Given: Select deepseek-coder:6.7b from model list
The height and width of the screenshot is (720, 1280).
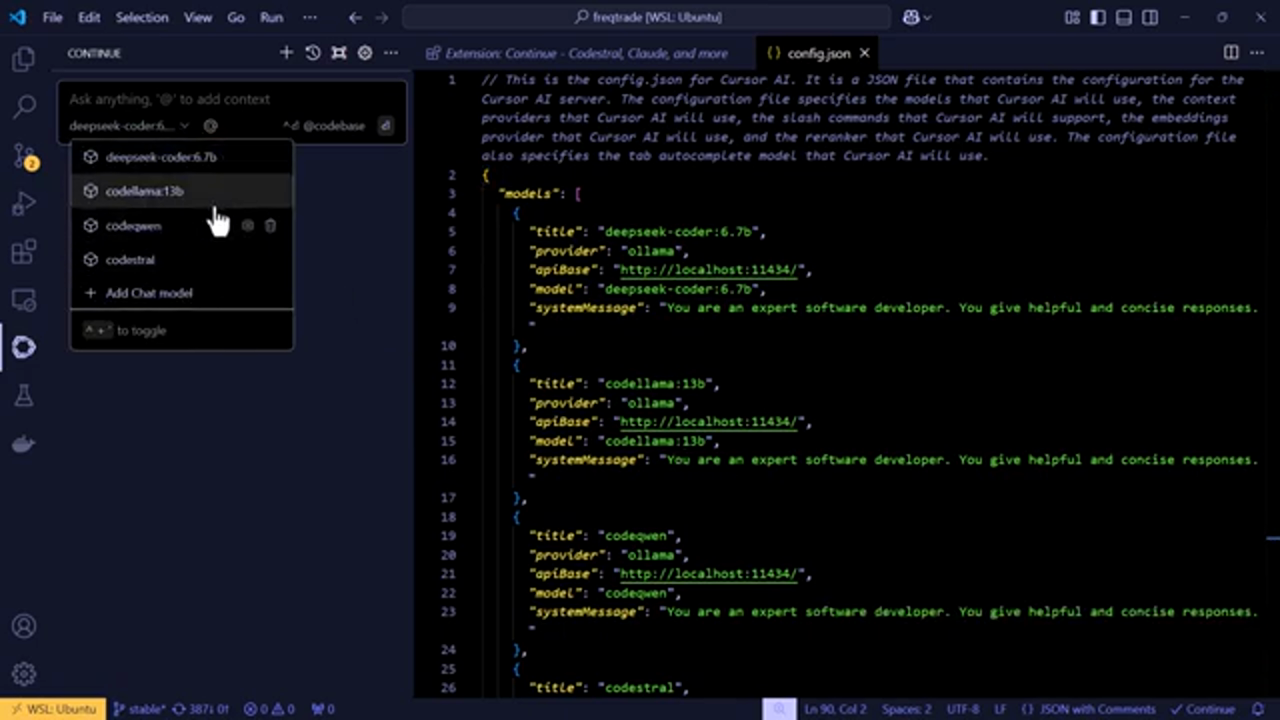Looking at the screenshot, I should pos(181,157).
